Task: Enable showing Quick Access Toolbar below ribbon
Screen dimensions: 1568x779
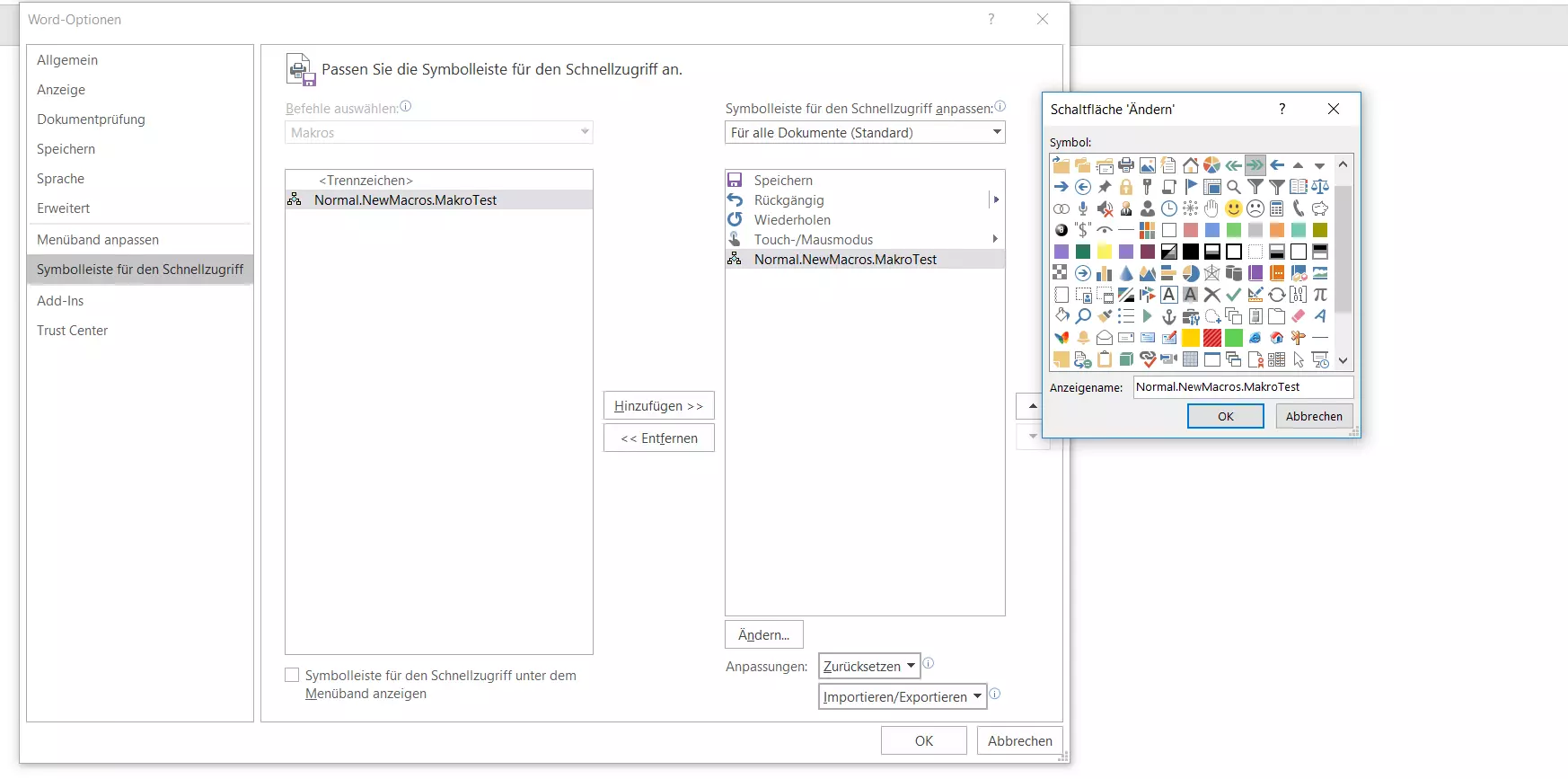Action: (292, 675)
